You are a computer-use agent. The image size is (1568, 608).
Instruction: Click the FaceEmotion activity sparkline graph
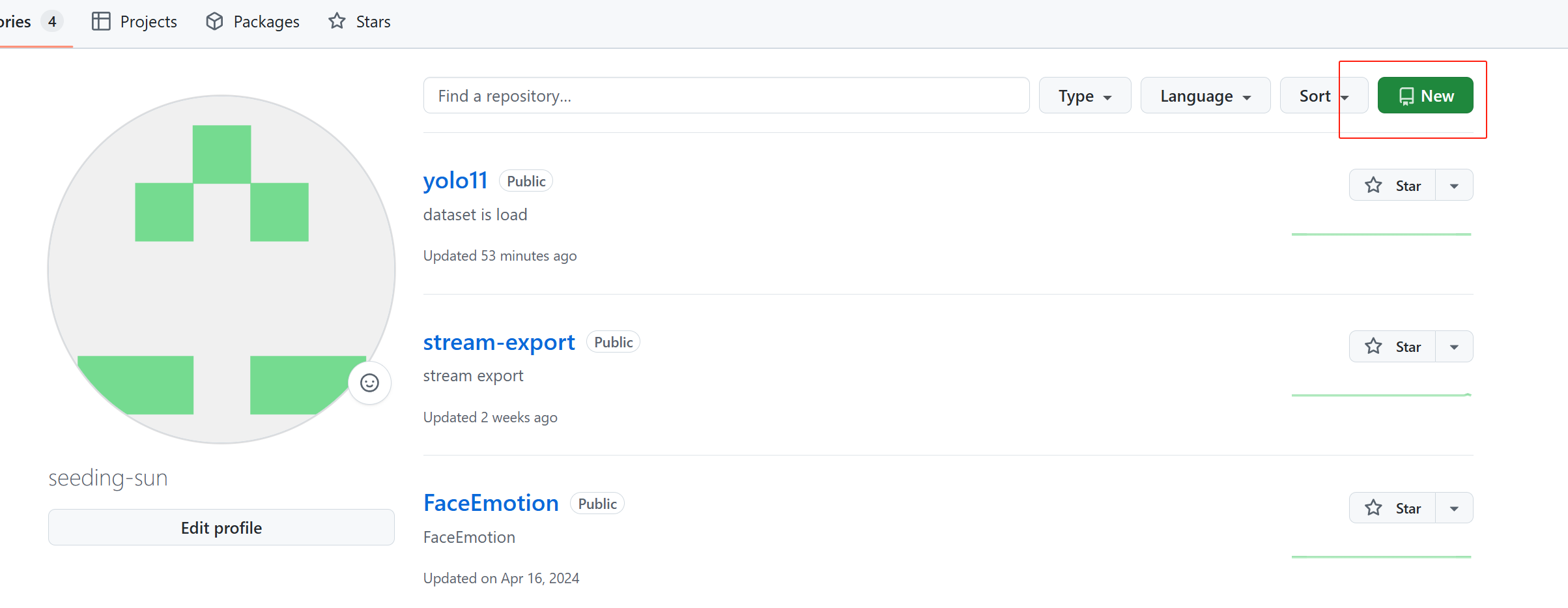click(x=1382, y=557)
